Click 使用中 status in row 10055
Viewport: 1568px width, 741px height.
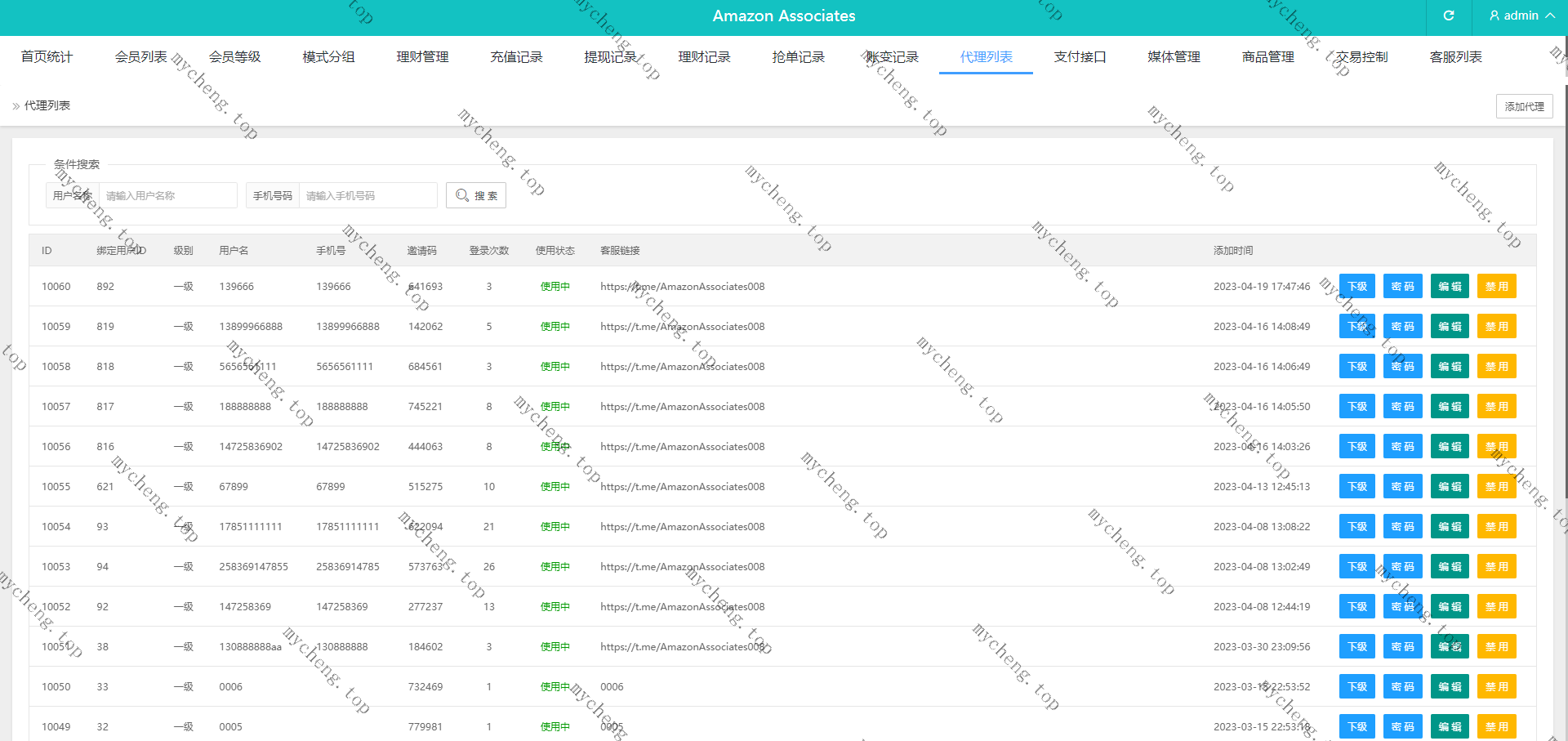[x=555, y=486]
